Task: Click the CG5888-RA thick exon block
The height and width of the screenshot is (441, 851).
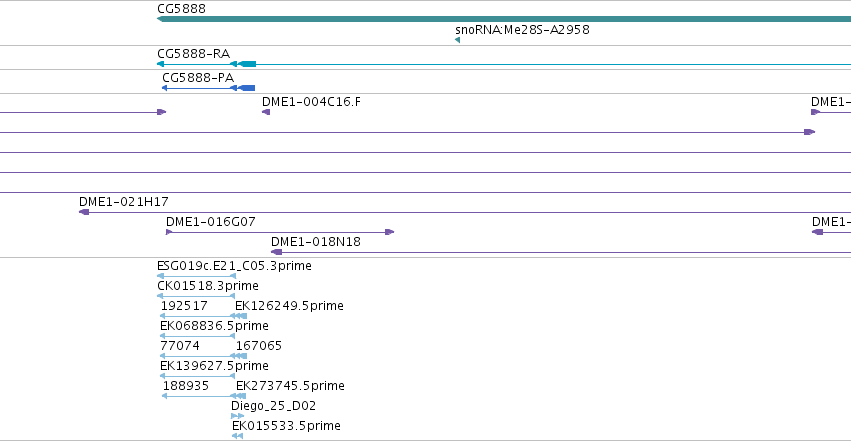Action: pos(247,64)
